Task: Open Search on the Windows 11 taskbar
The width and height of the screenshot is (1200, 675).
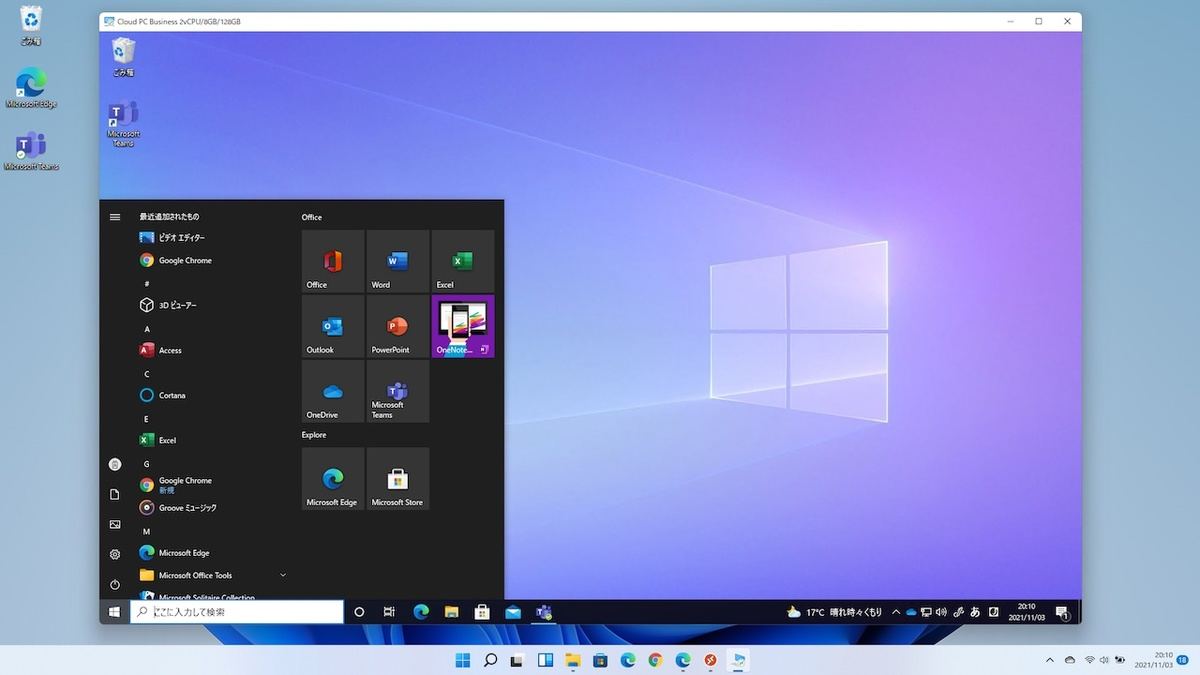Action: pos(490,660)
